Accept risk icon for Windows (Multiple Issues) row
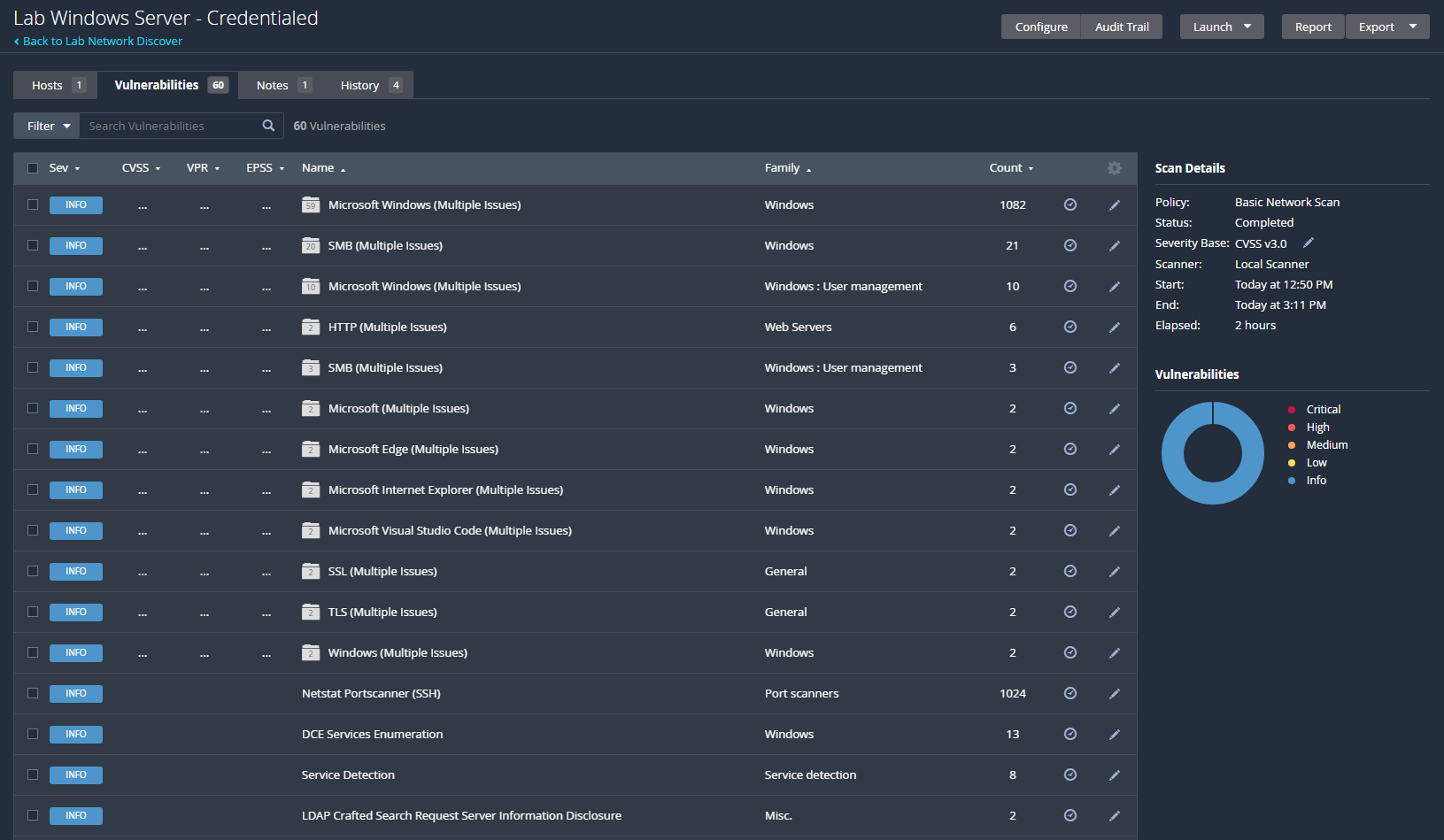 tap(1070, 652)
